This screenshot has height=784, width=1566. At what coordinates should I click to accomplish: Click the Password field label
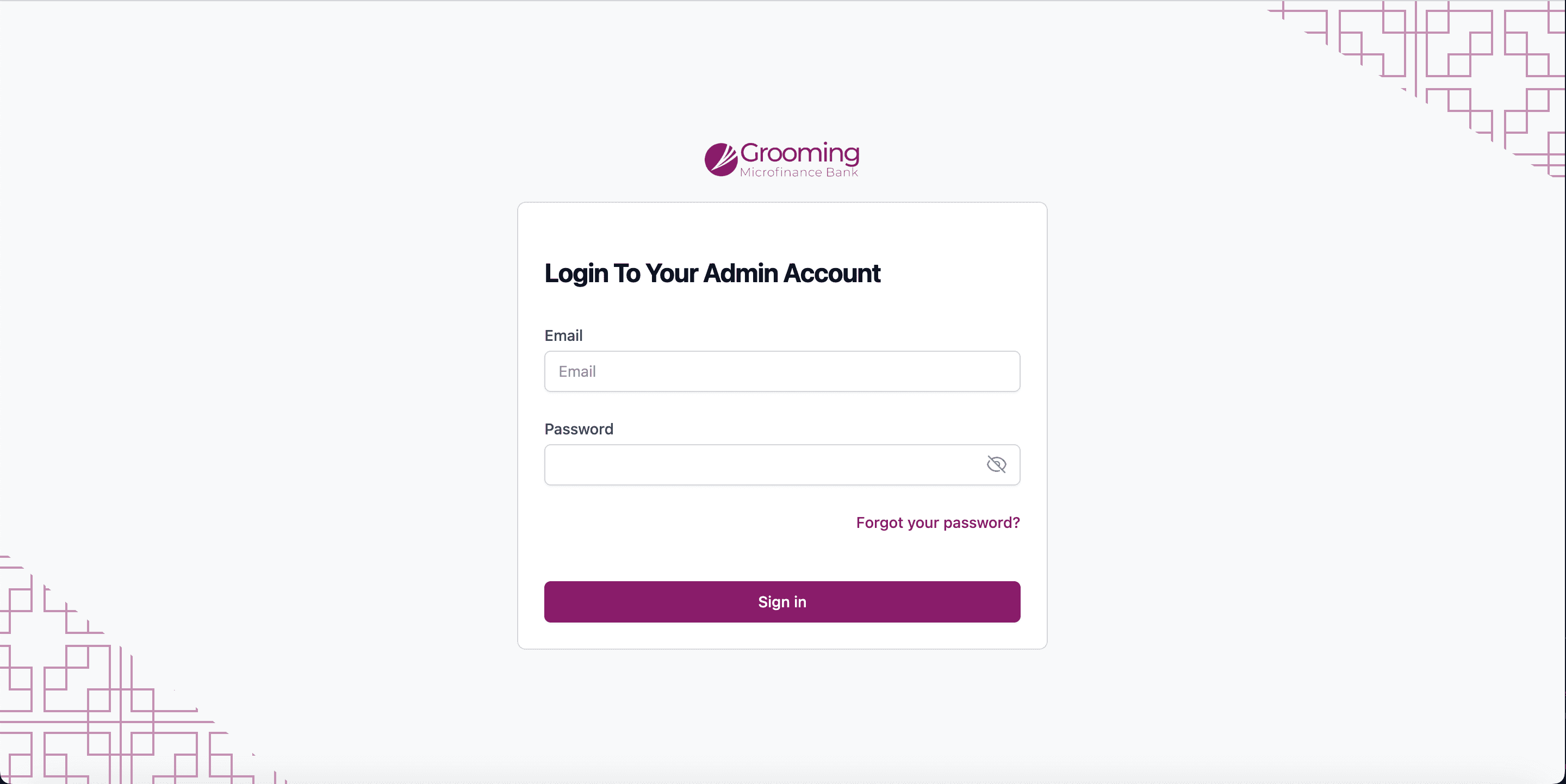coord(579,429)
